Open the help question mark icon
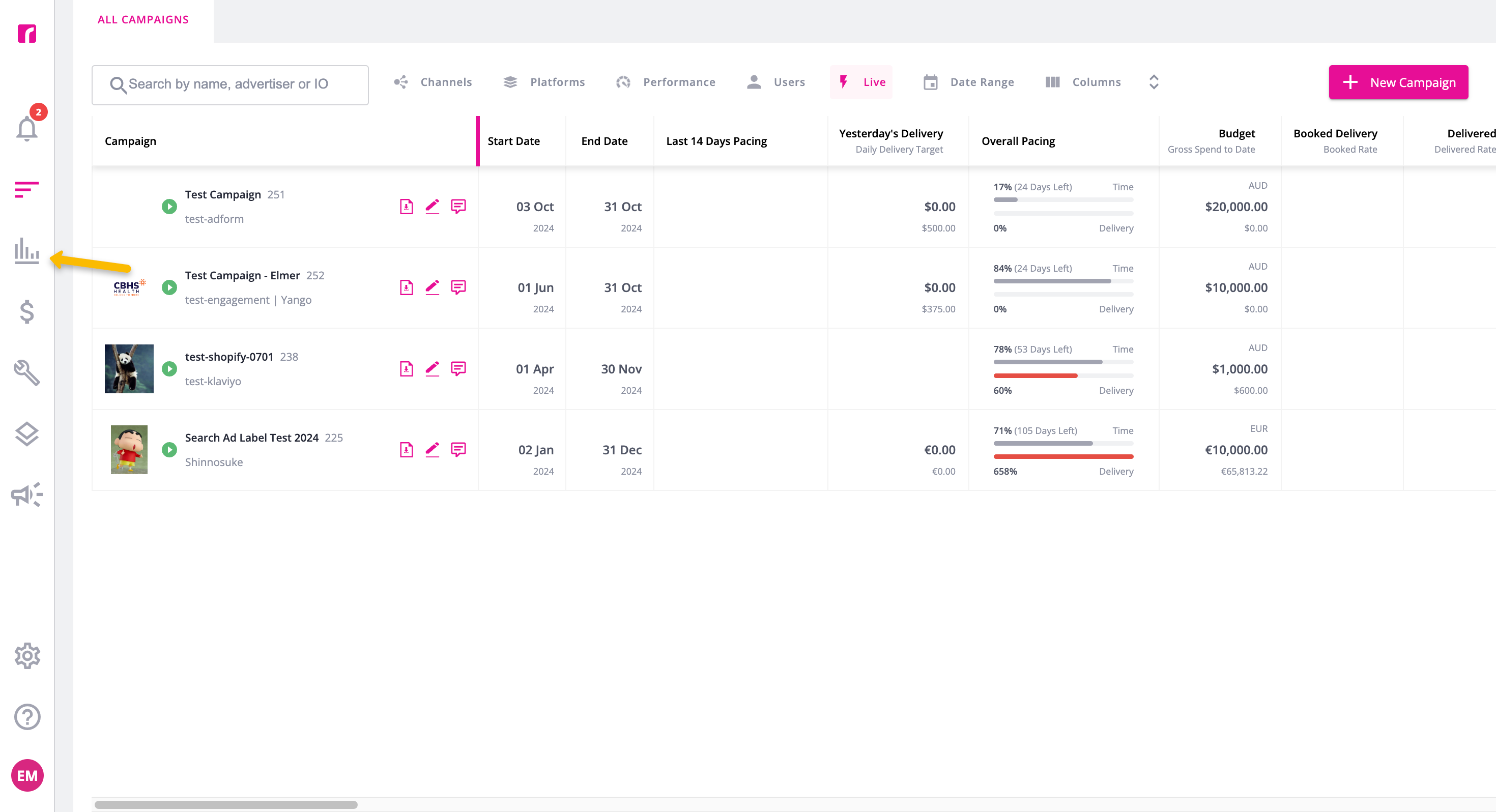The height and width of the screenshot is (812, 1496). [x=26, y=717]
